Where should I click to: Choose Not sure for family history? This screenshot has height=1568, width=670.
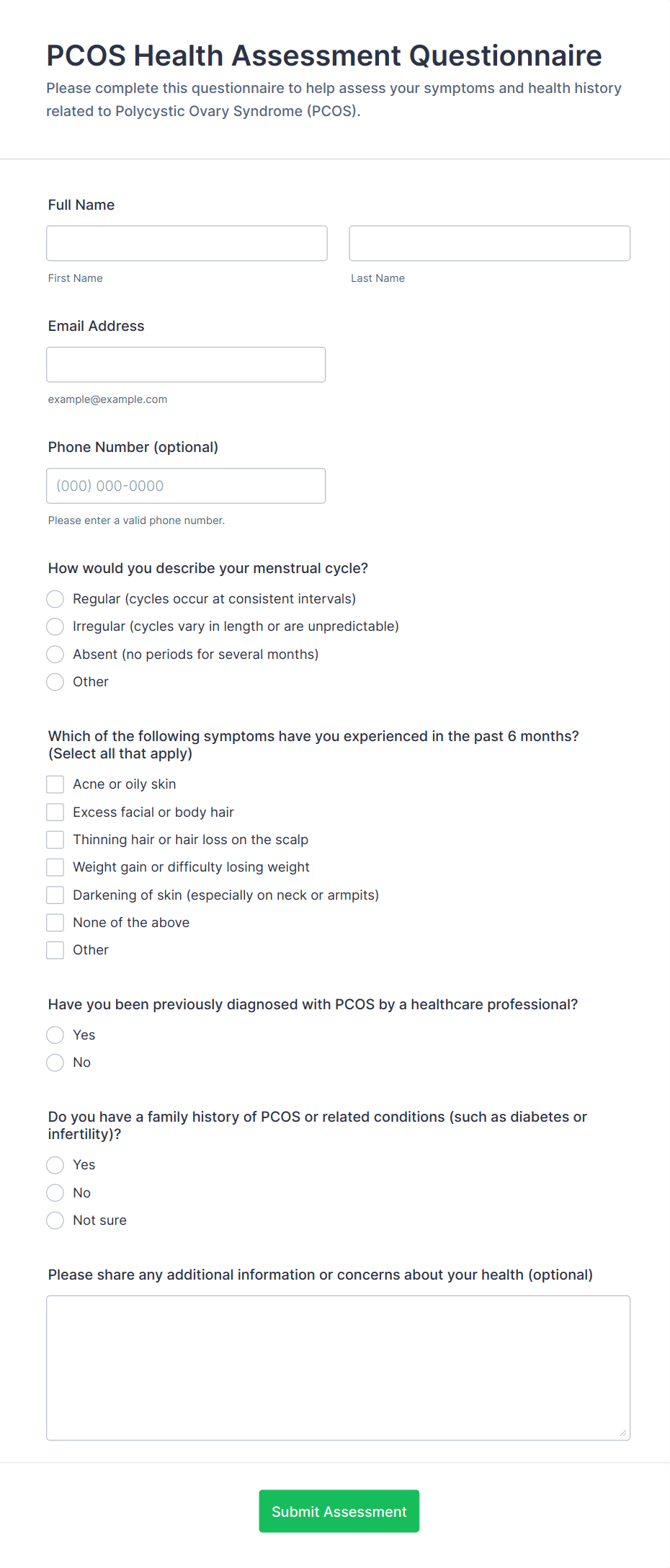(55, 1221)
